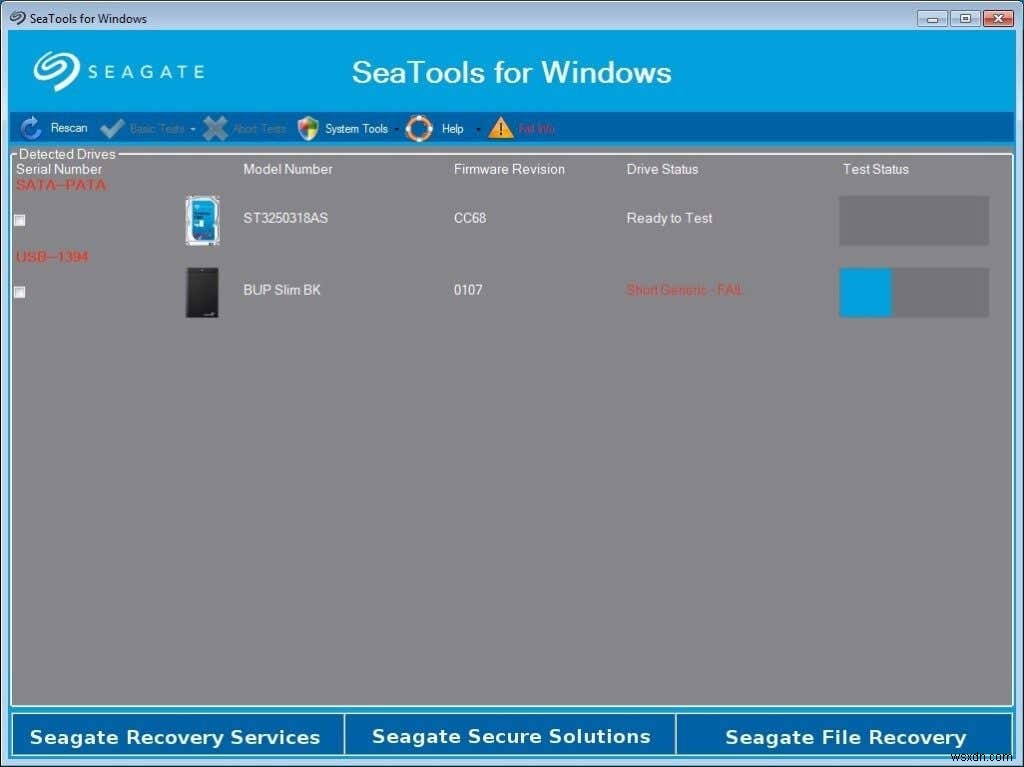The width and height of the screenshot is (1024, 767).
Task: Click the Abort Tests toolbar label
Action: (259, 129)
